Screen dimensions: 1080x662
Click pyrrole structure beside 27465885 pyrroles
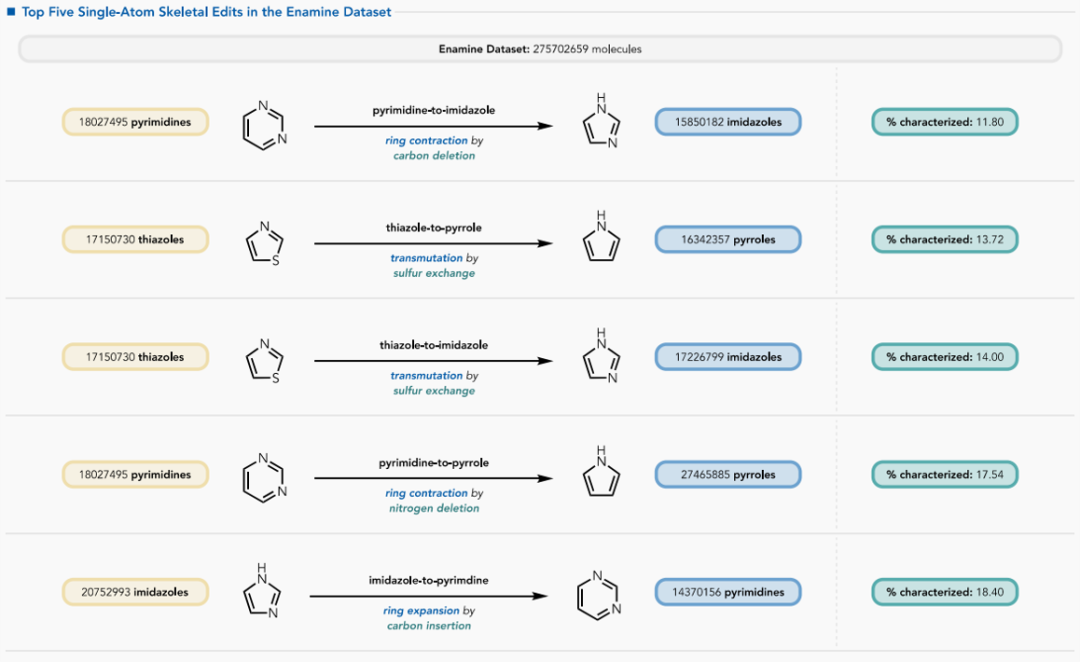click(601, 475)
